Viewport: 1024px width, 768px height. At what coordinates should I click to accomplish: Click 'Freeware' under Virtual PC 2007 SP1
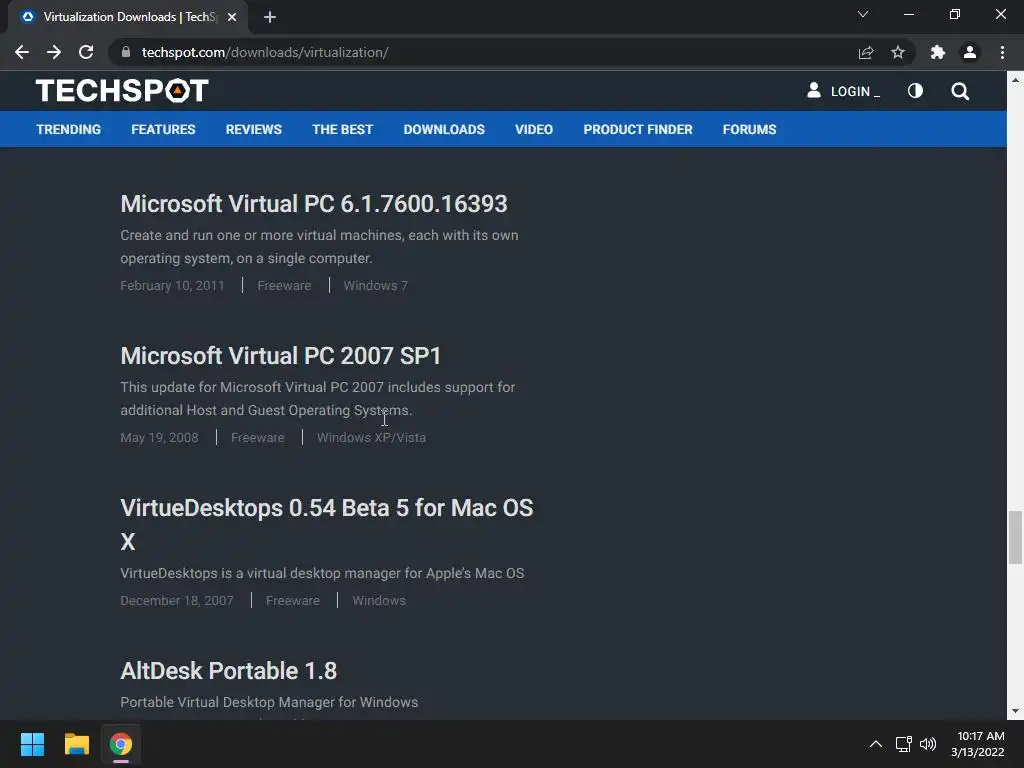coord(257,438)
